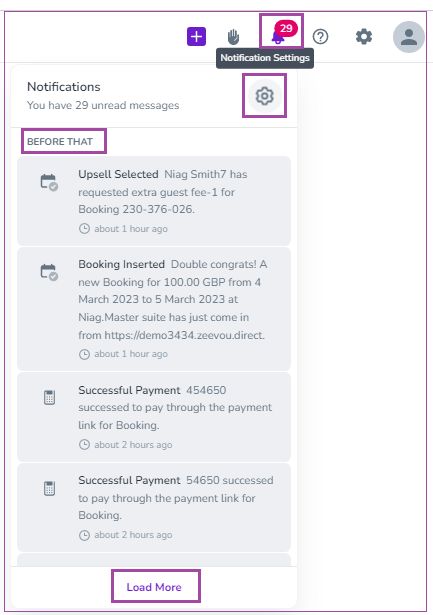
Task: Click calculator icon of 454650 payment notification
Action: pos(49,397)
